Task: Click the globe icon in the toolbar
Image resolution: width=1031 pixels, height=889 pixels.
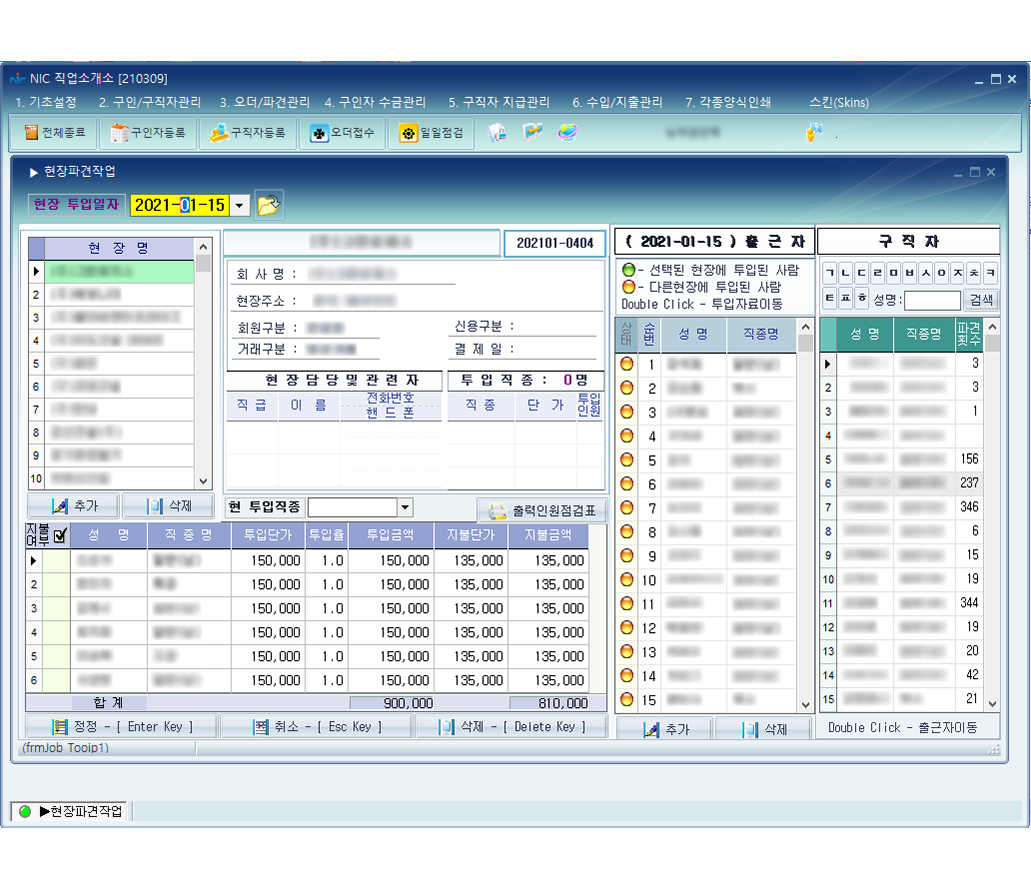Action: pos(567,132)
